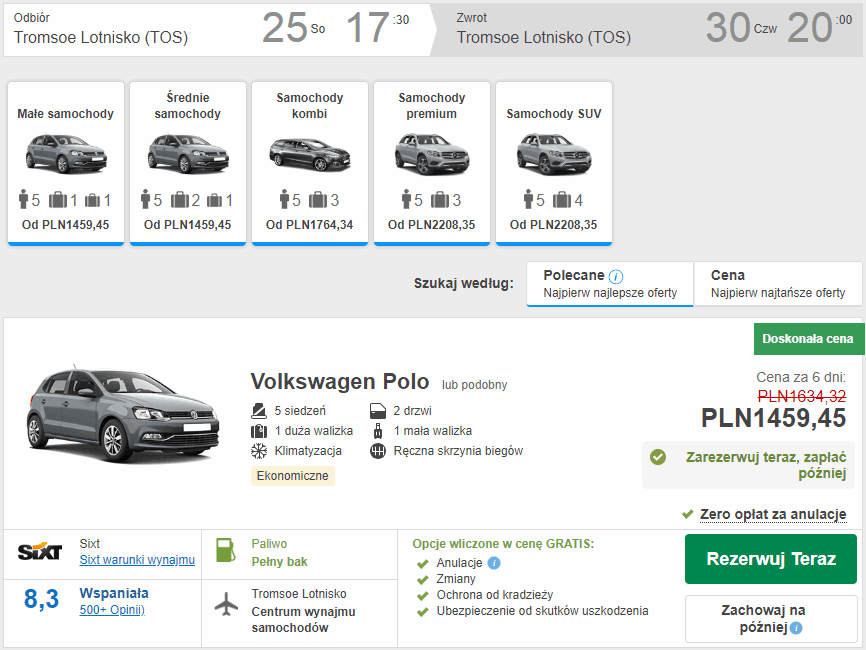Click the passenger icon on Małe samochody card

(23, 199)
